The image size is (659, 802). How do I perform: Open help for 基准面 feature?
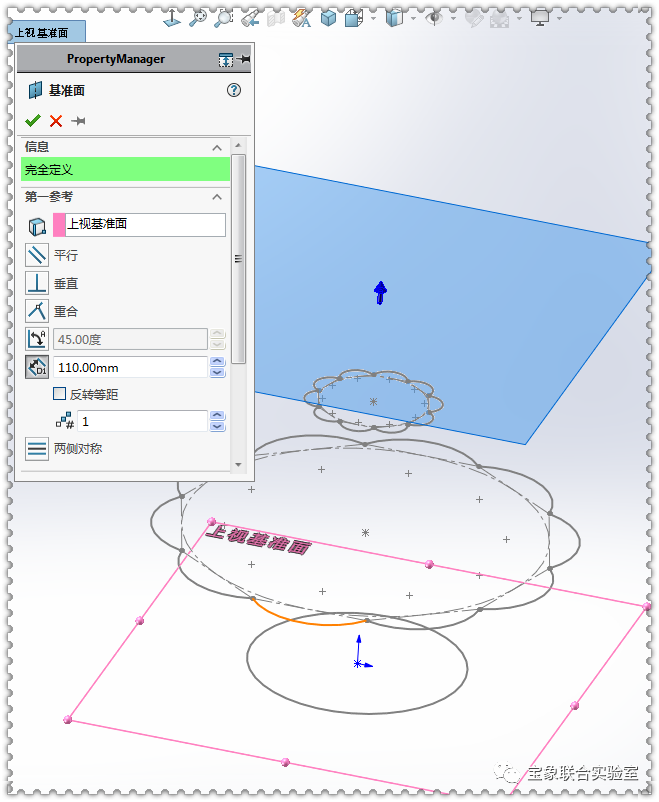pos(234,91)
